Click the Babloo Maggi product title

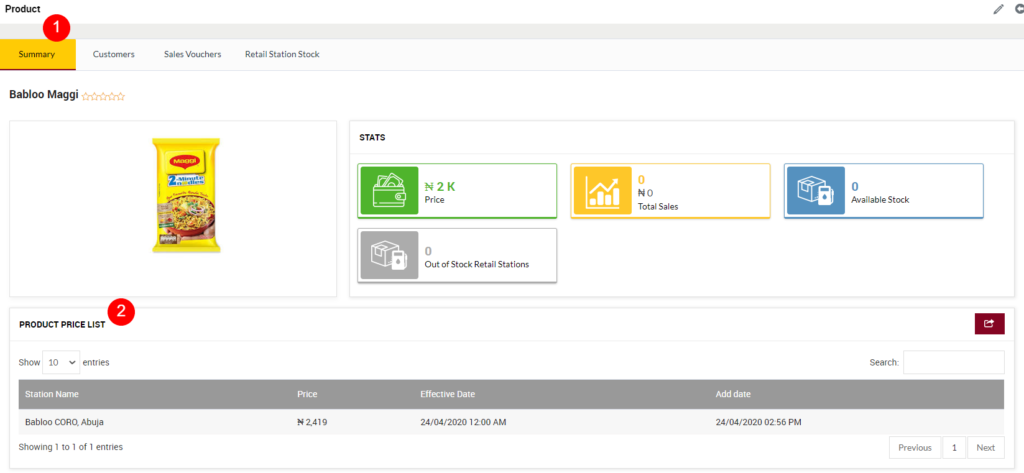click(x=44, y=95)
